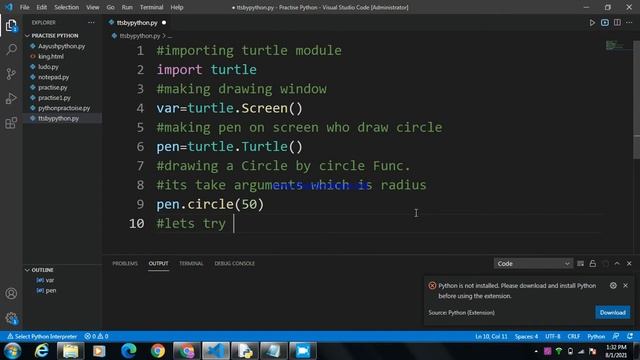Select the pen symbol in Outline
Viewport: 640px width, 360px height.
[x=51, y=291]
